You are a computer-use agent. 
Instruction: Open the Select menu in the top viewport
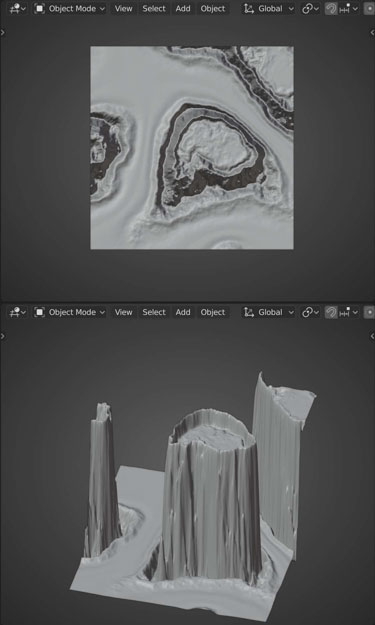coord(154,8)
